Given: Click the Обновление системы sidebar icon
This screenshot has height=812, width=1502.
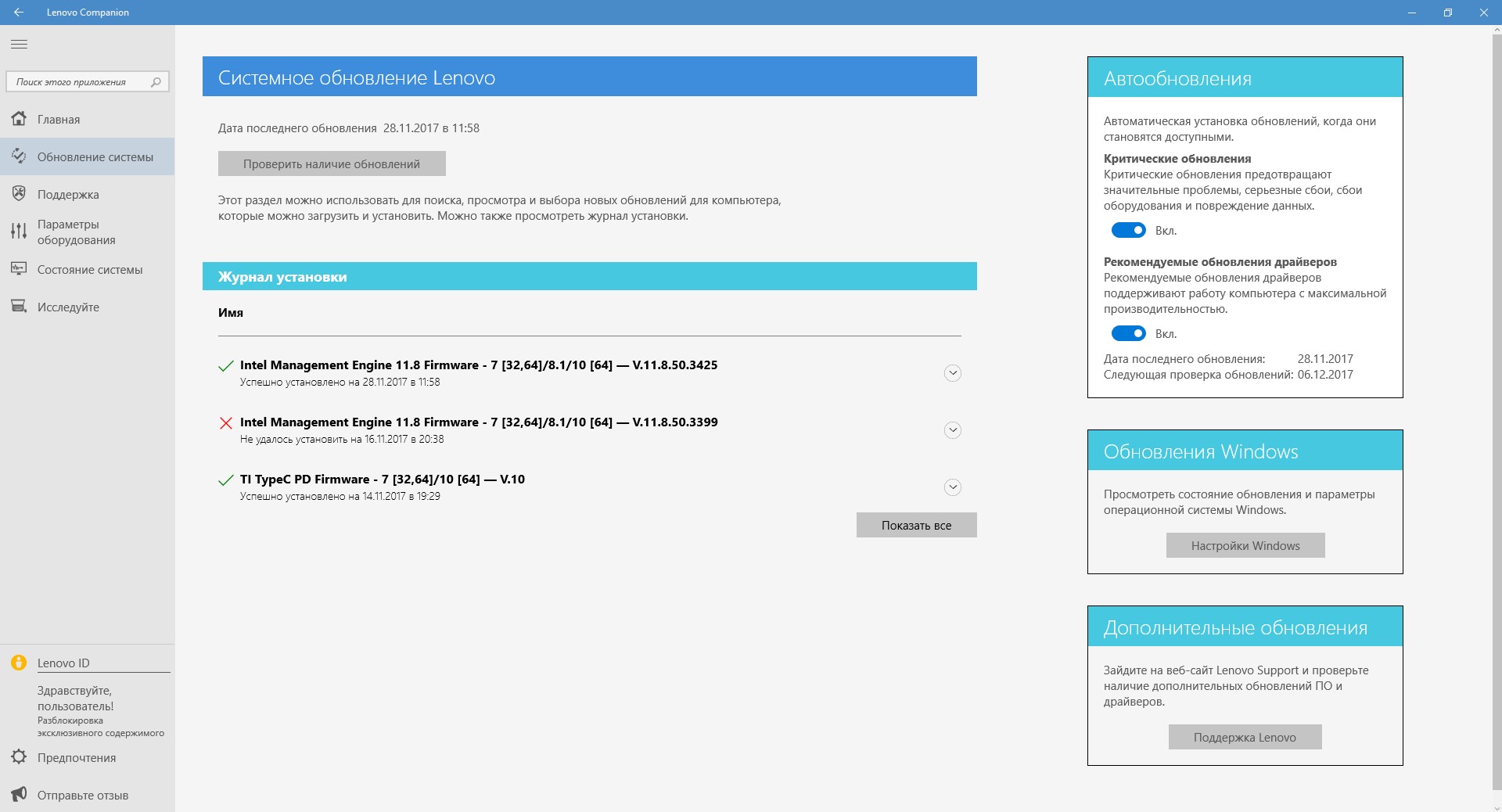Looking at the screenshot, I should click(19, 156).
